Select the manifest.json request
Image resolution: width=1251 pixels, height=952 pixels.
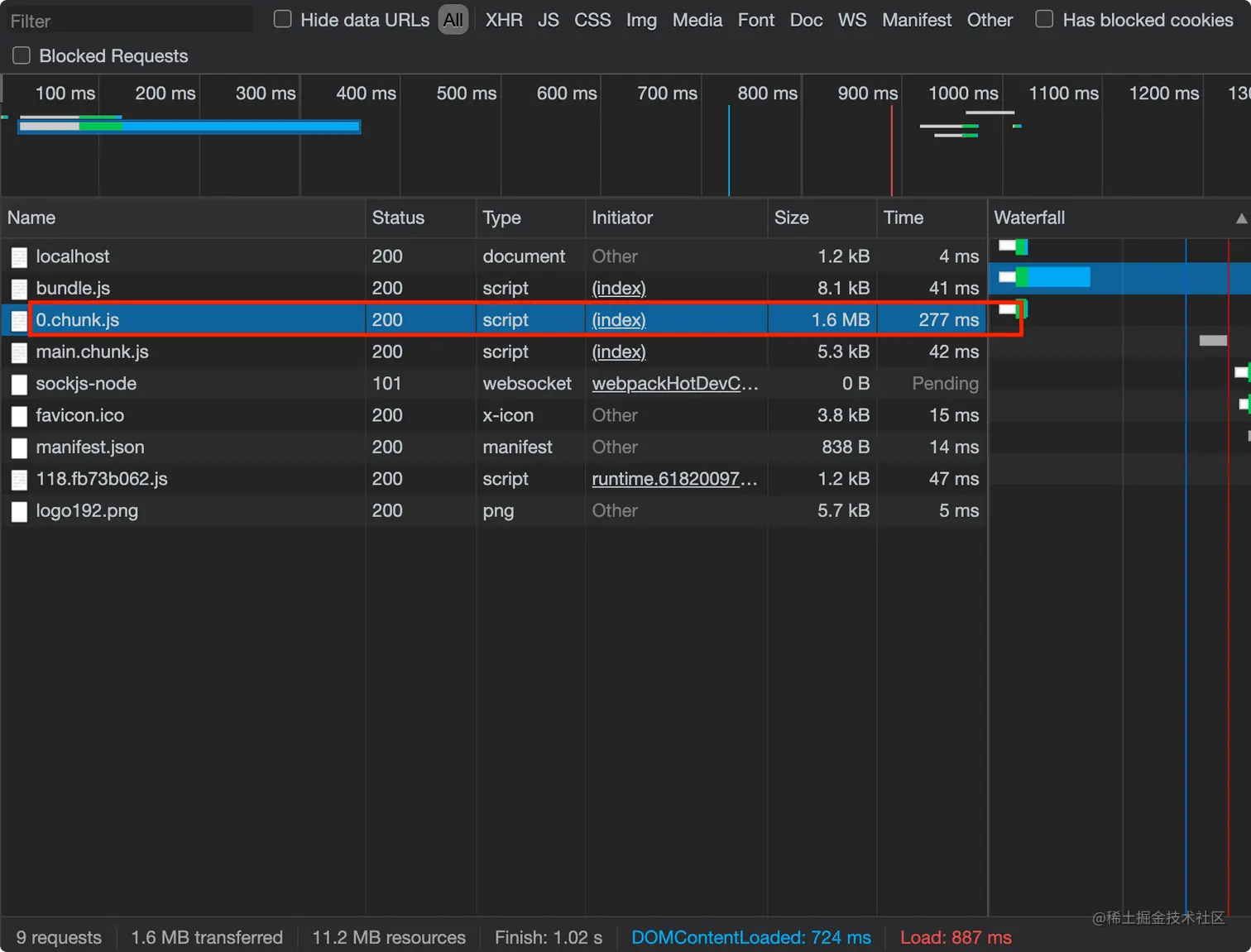tap(494, 447)
